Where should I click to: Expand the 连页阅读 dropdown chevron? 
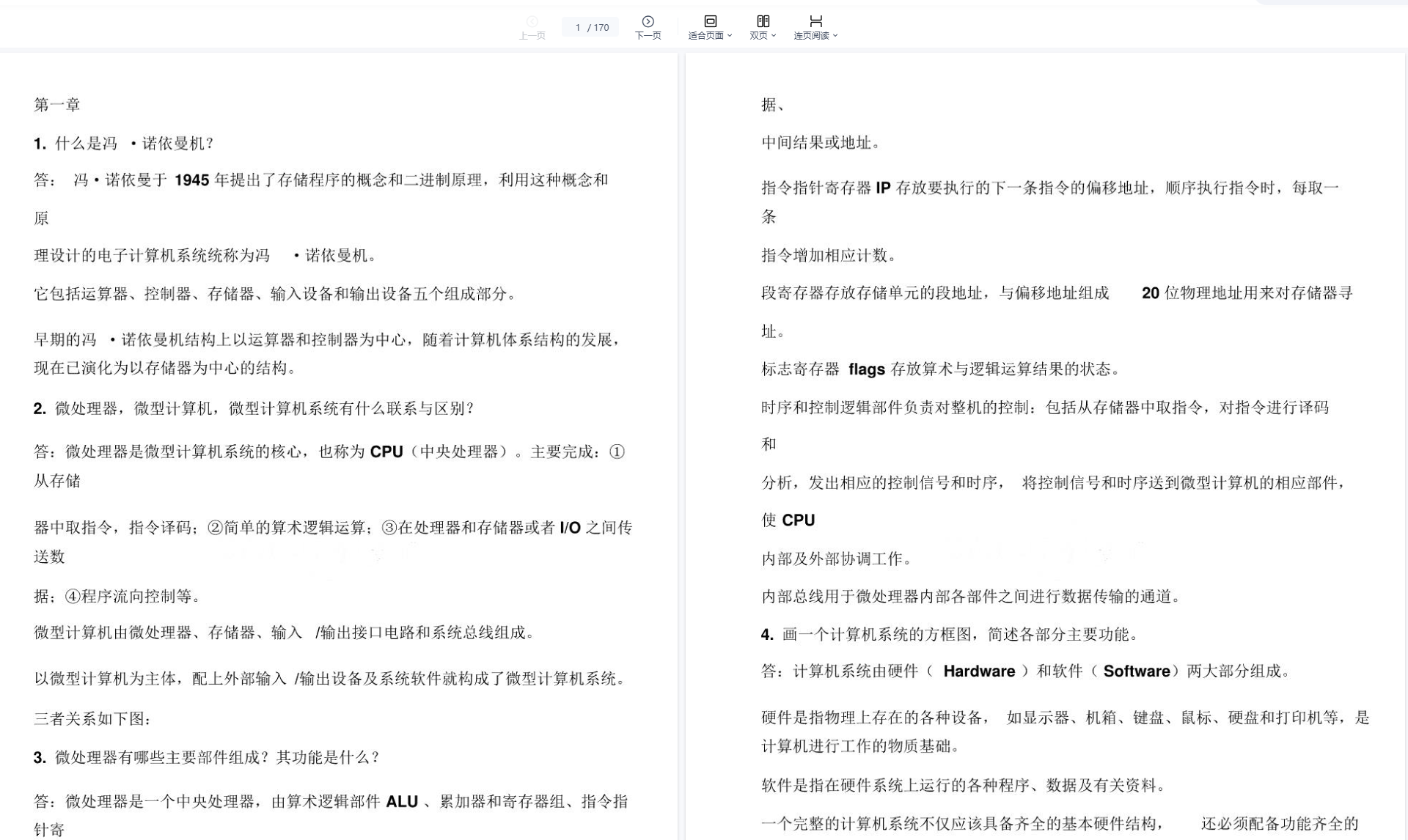click(835, 35)
